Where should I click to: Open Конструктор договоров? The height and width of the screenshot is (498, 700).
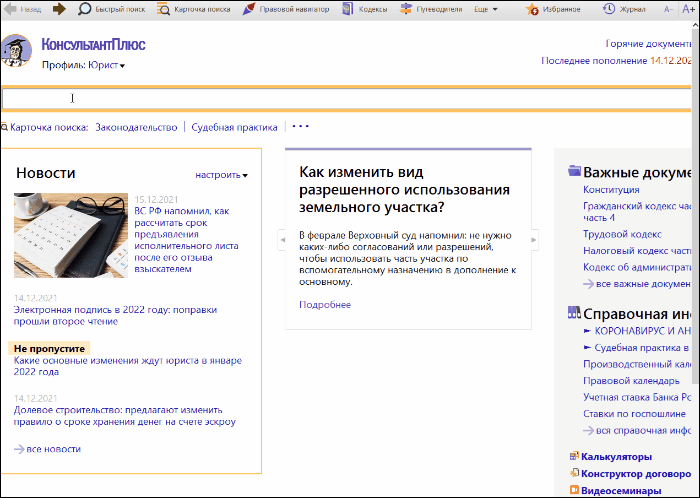coord(636,474)
